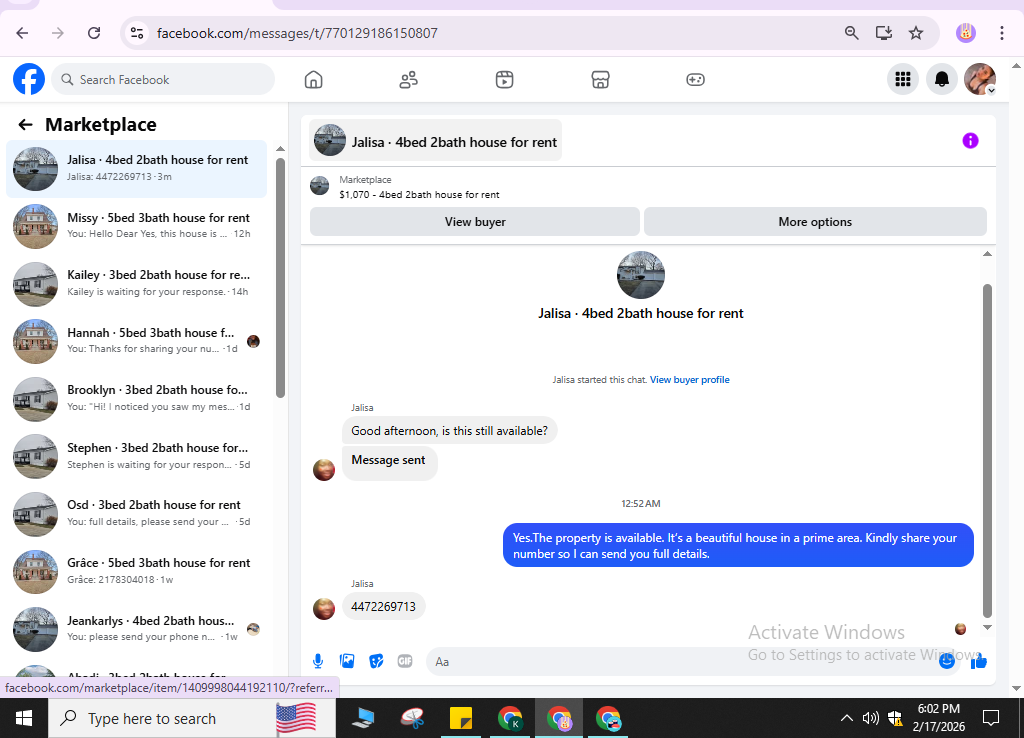The height and width of the screenshot is (738, 1024).
Task: Open the Windows Start button
Action: 24,718
